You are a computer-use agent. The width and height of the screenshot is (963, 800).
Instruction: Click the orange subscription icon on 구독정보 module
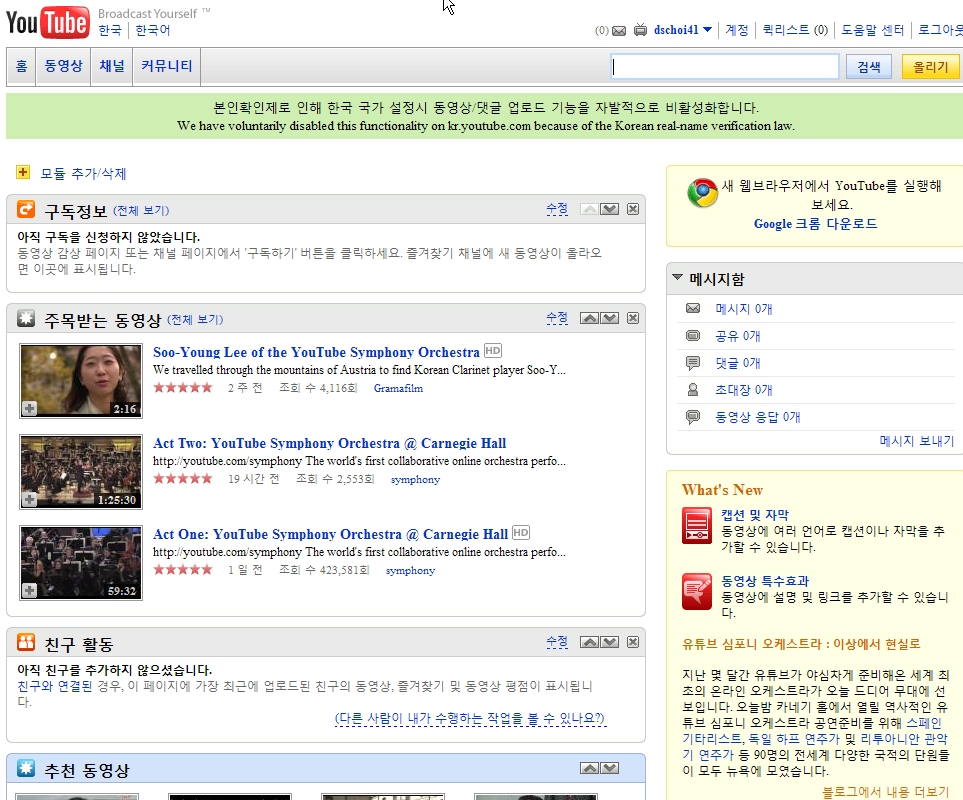[x=27, y=210]
